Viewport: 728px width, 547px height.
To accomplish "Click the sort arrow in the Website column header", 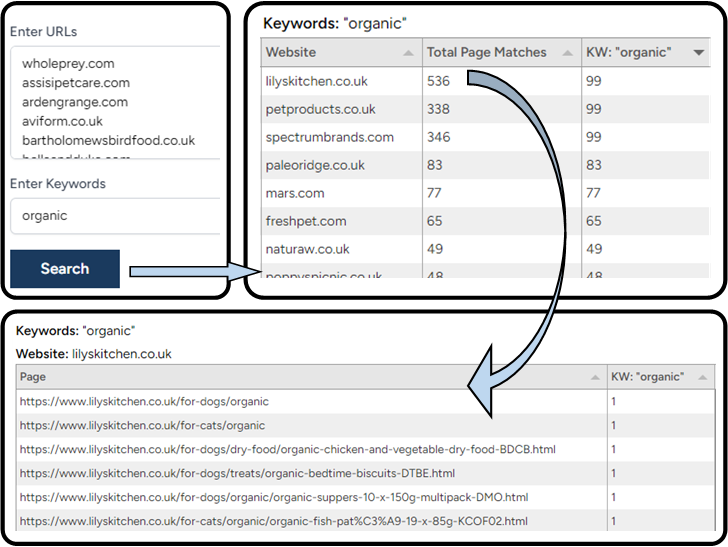I will (408, 53).
